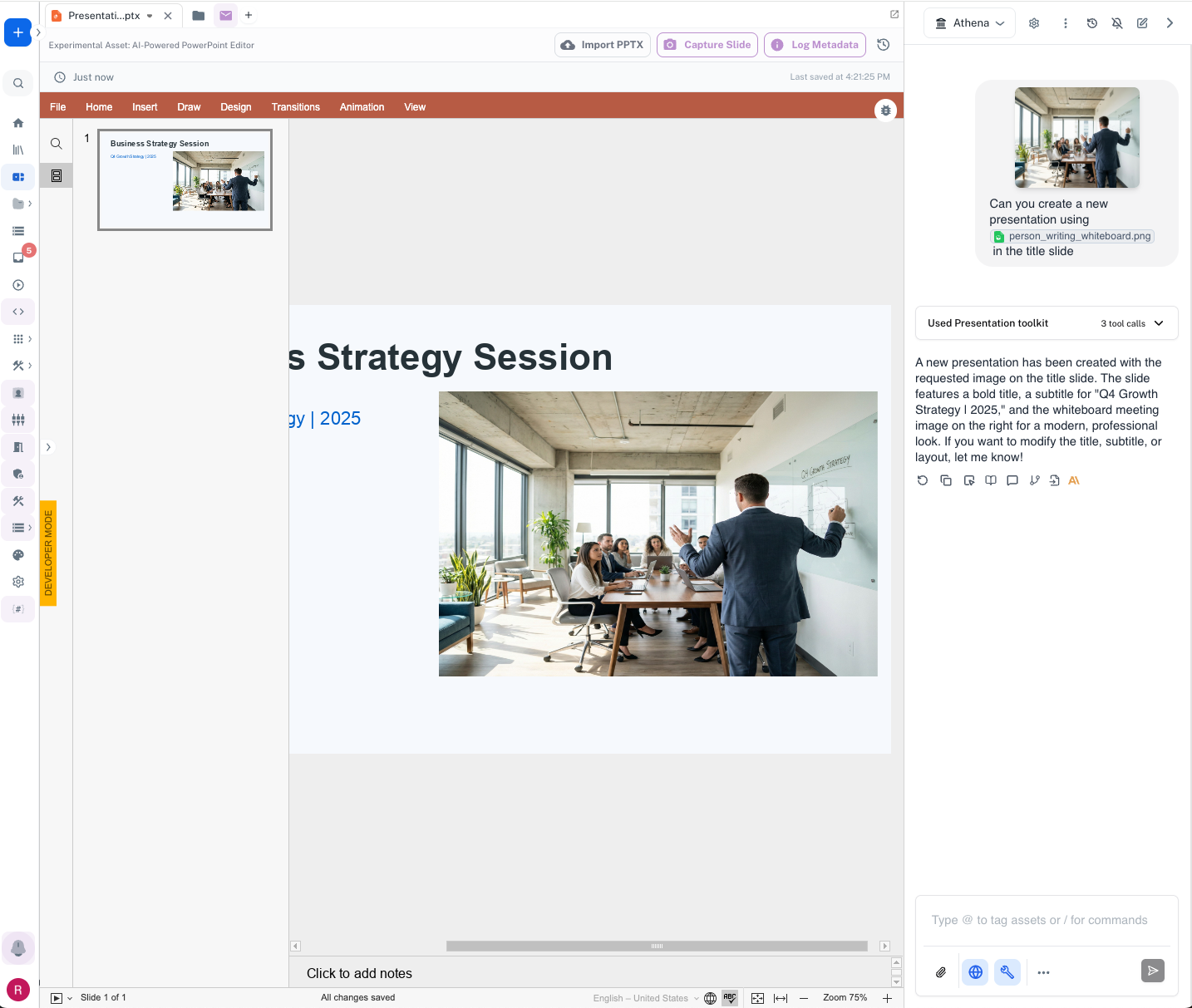Open the File menu
Screen dimensions: 1192x1008
pos(58,107)
